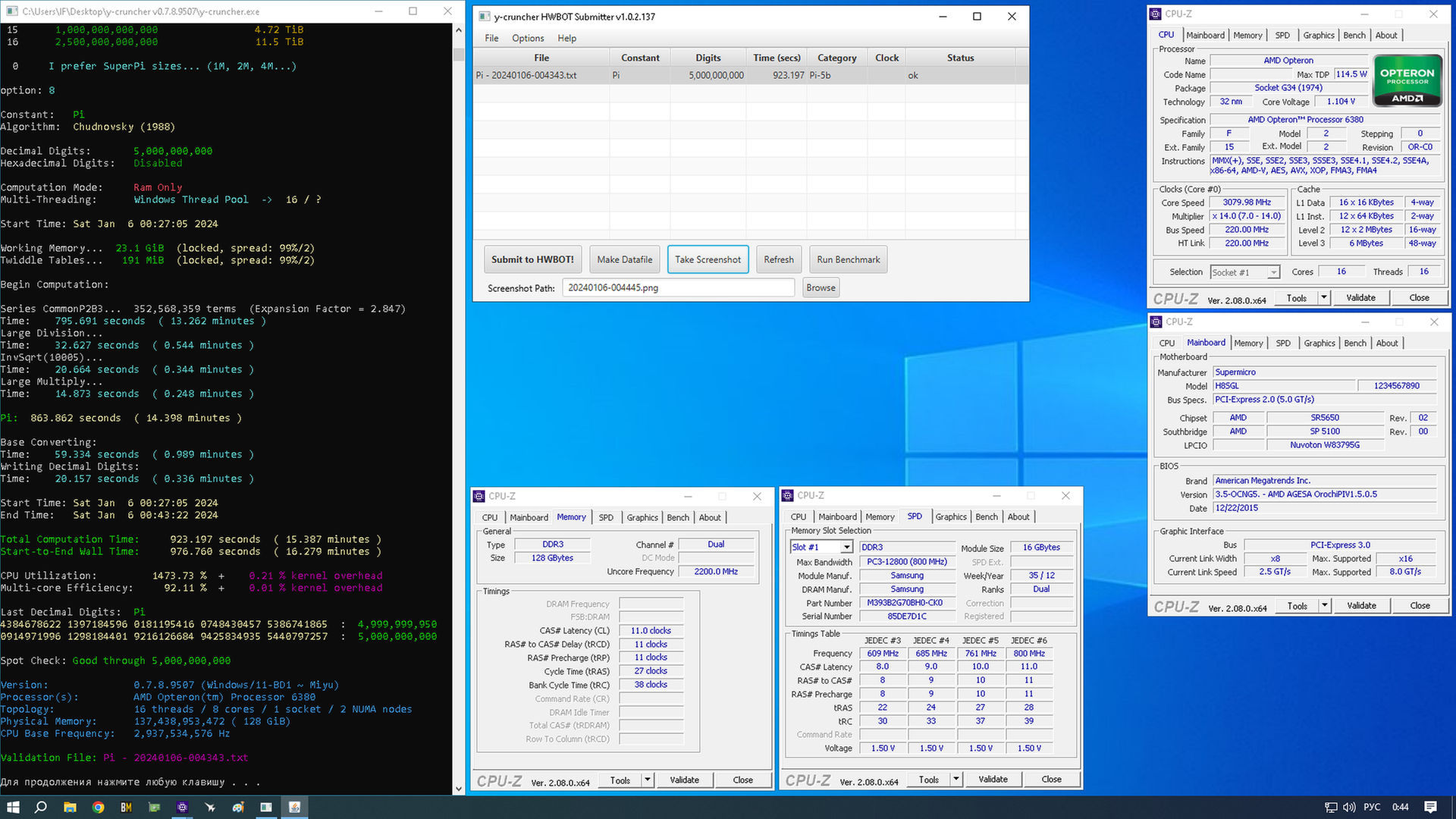Click the 923.197 time cell
This screenshot has height=819, width=1456.
tap(777, 75)
